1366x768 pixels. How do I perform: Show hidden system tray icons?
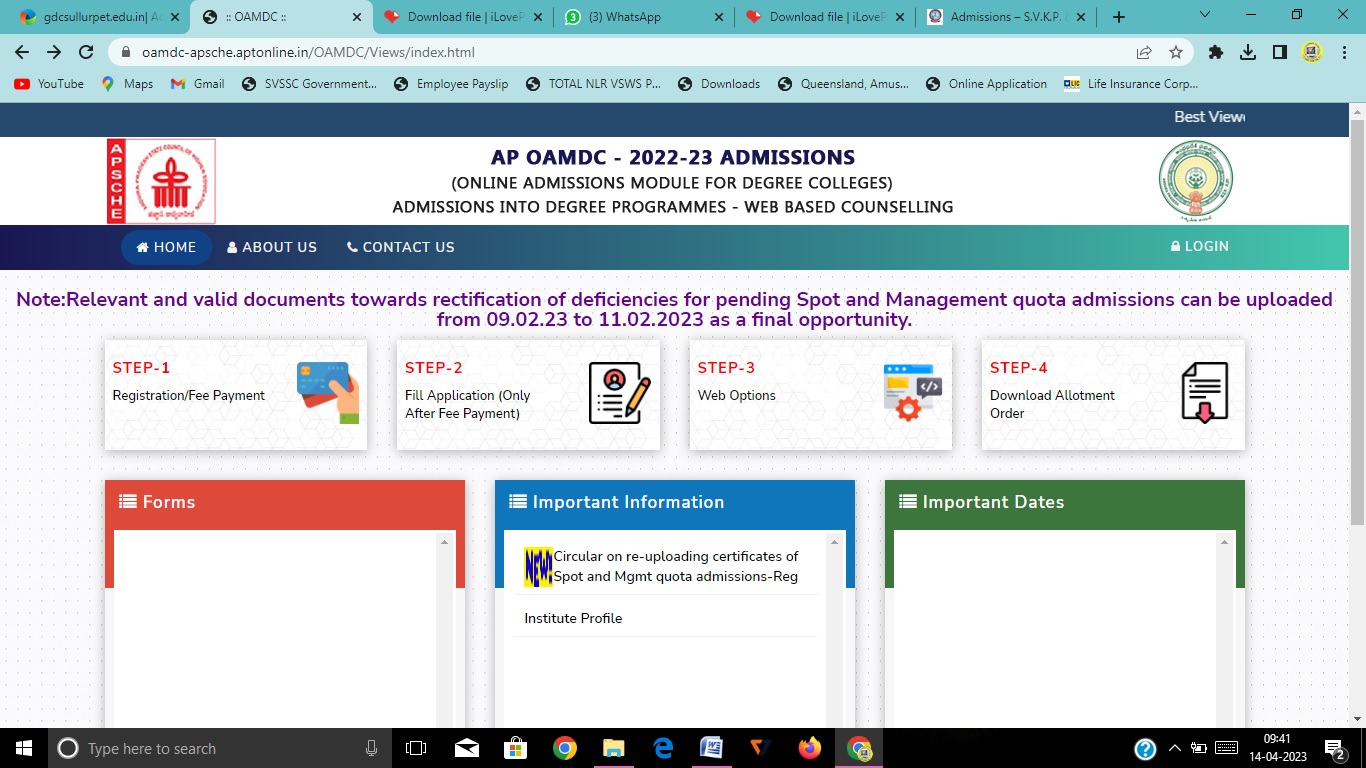point(1175,748)
